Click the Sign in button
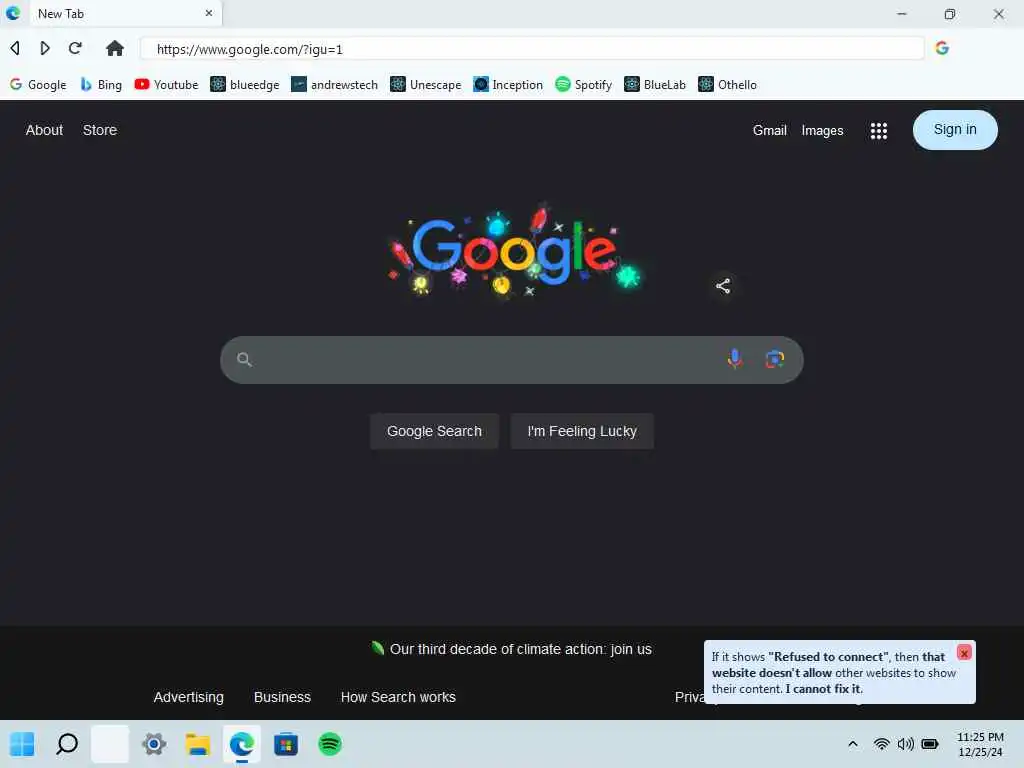The height and width of the screenshot is (768, 1024). 955,130
